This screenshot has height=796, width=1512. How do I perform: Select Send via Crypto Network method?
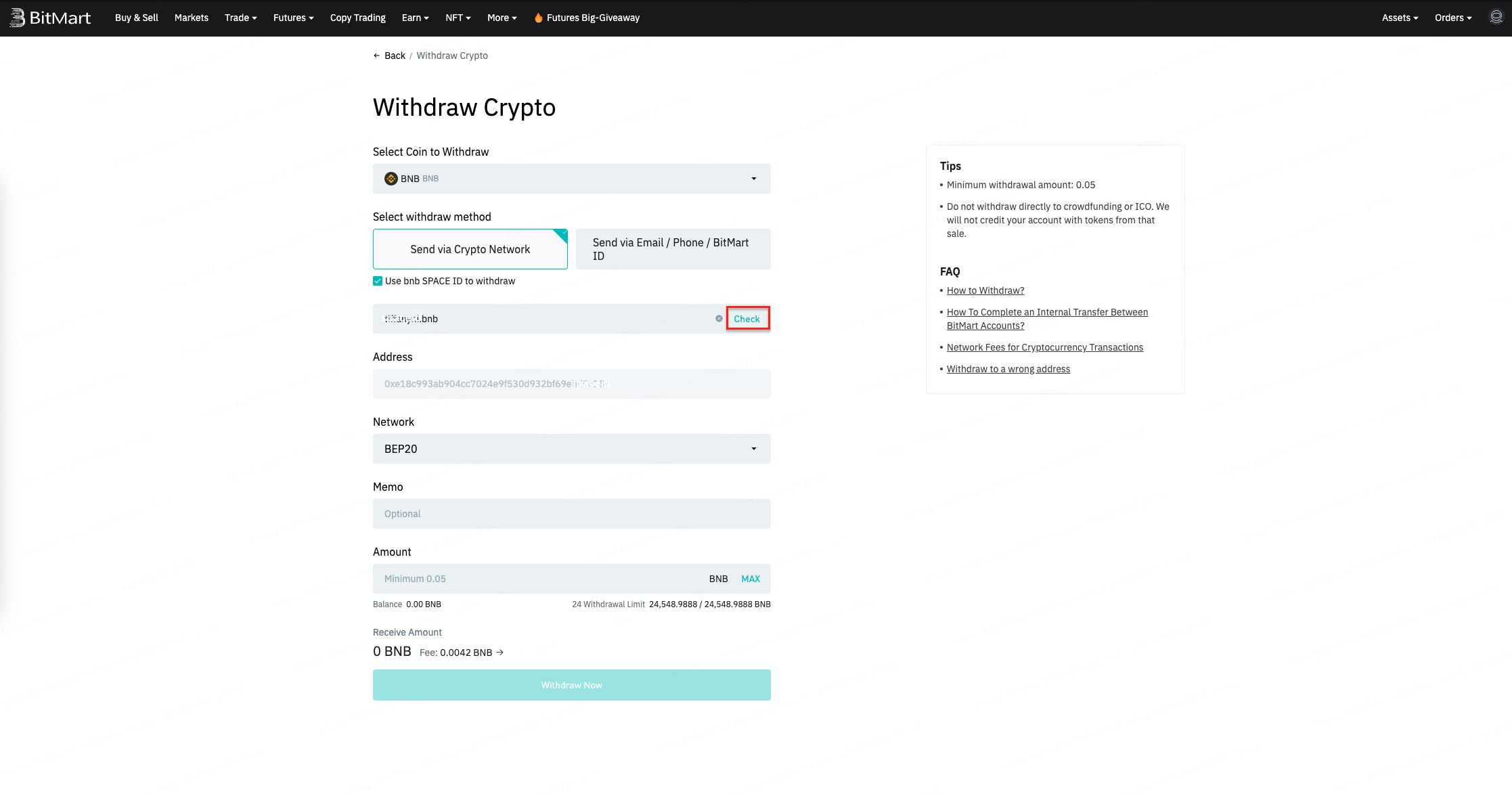[x=470, y=249]
